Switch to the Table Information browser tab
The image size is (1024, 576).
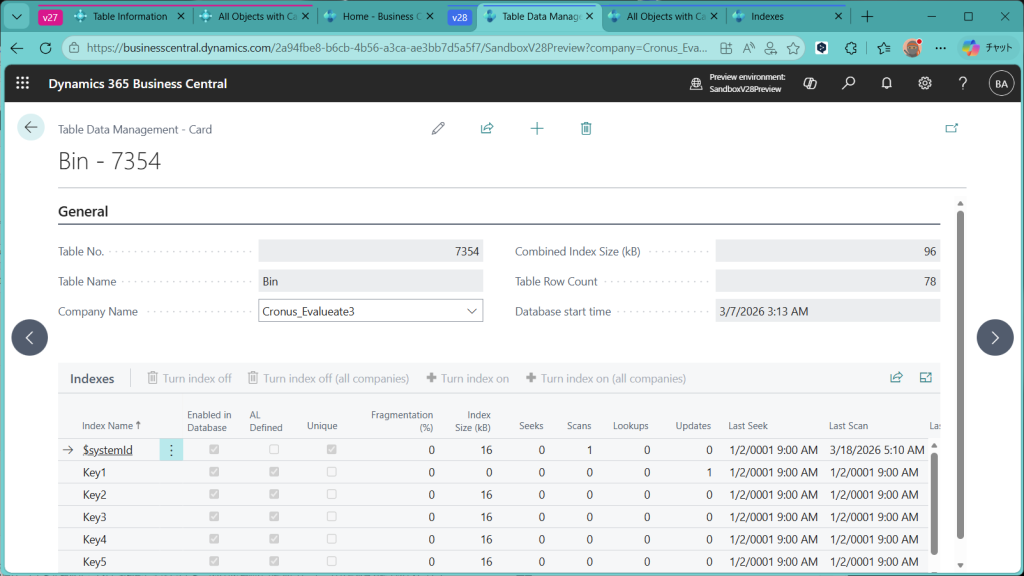(129, 17)
